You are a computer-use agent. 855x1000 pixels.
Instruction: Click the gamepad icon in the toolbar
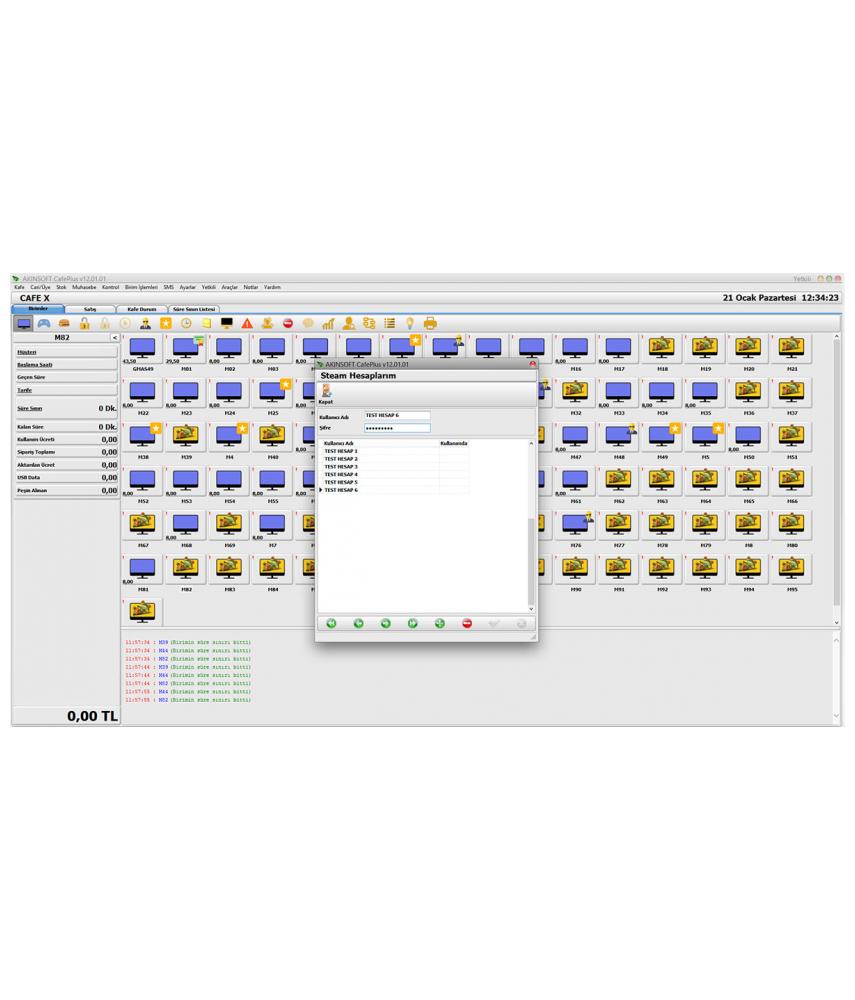coord(44,323)
